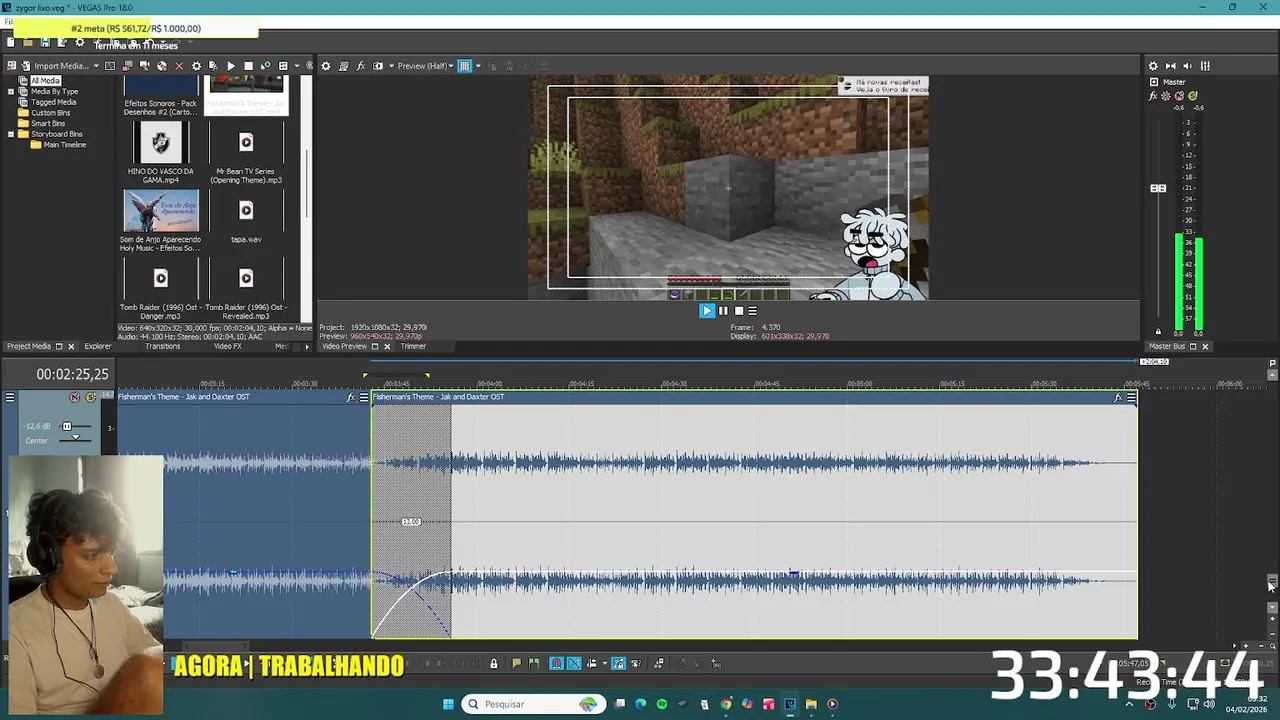Click Video Output FX icon in preview toolbar
1280x720 pixels.
(x=361, y=66)
